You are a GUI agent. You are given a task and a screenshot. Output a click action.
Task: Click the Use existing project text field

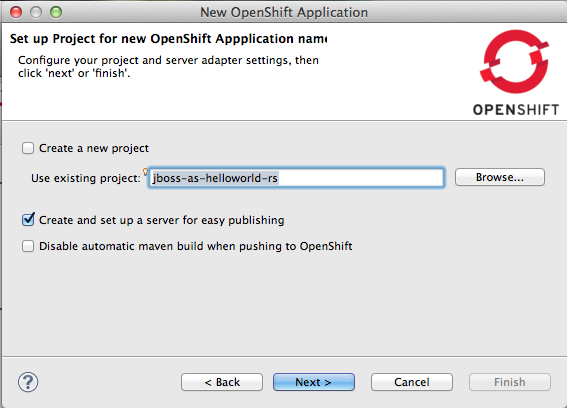click(x=296, y=178)
